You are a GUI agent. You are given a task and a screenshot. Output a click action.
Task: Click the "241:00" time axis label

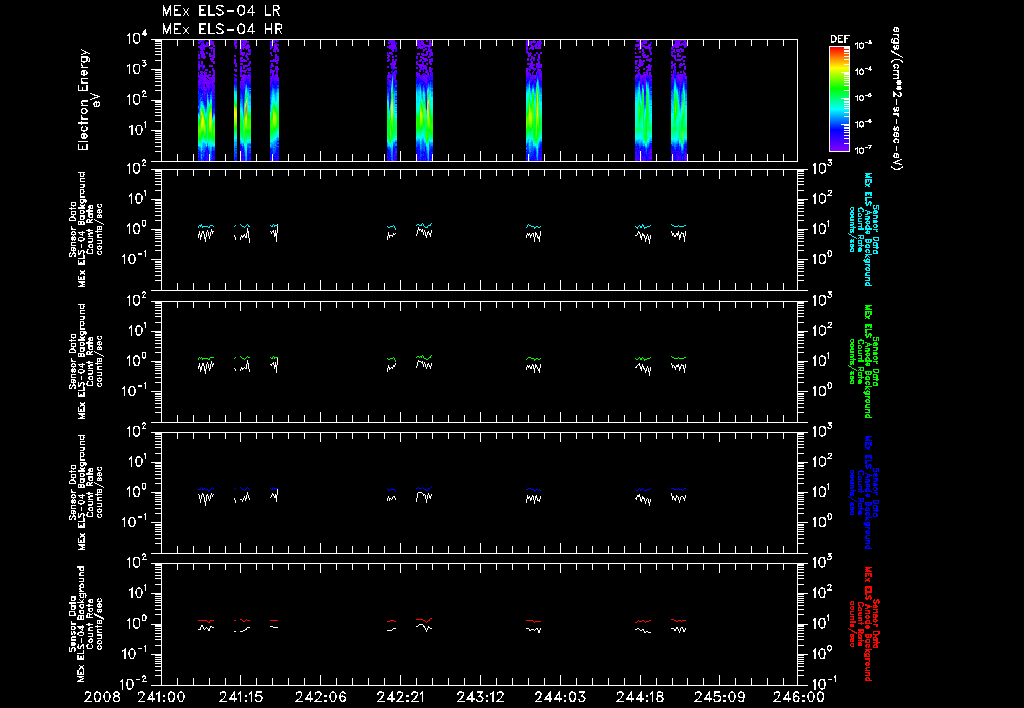(x=161, y=698)
